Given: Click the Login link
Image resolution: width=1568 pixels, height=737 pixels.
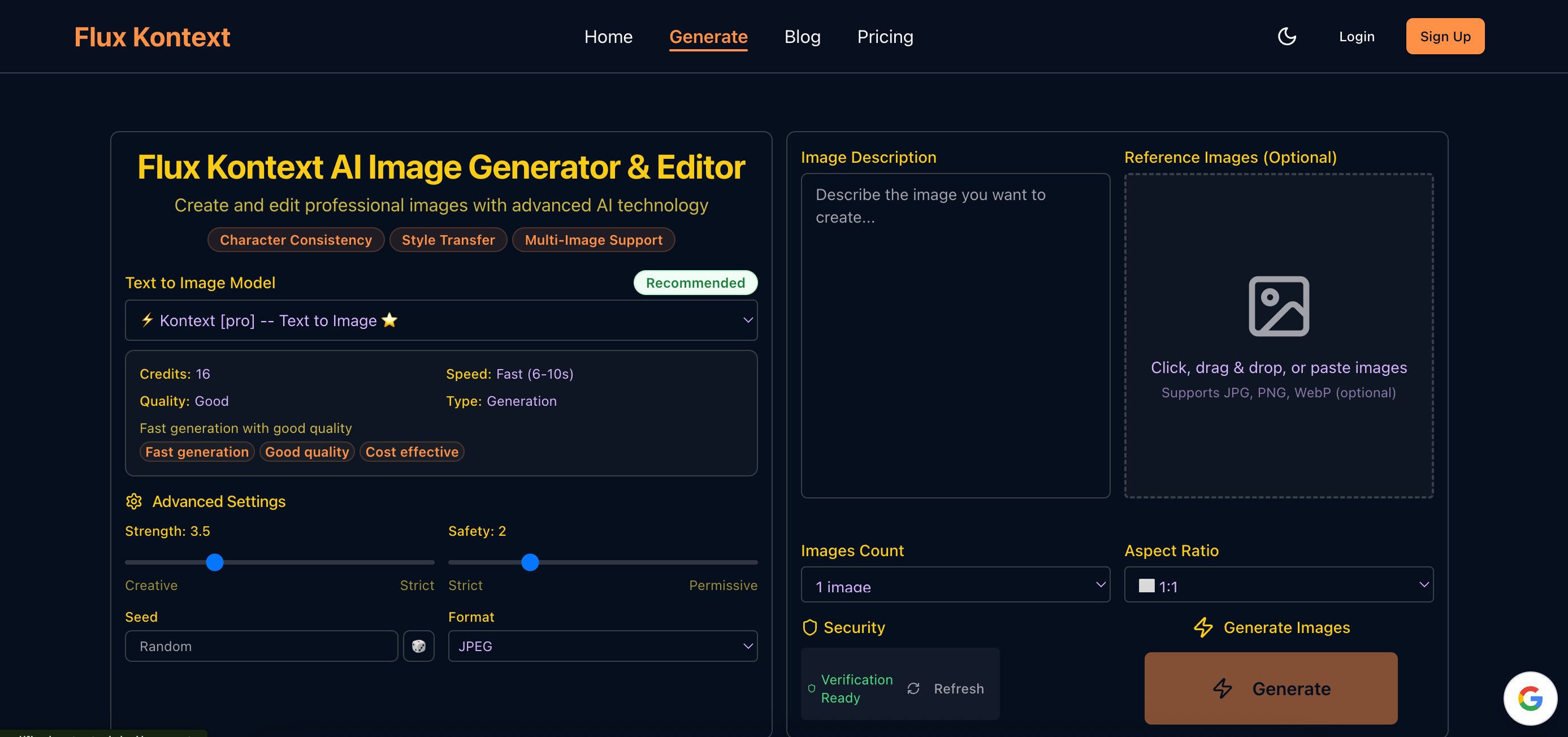Looking at the screenshot, I should tap(1356, 37).
